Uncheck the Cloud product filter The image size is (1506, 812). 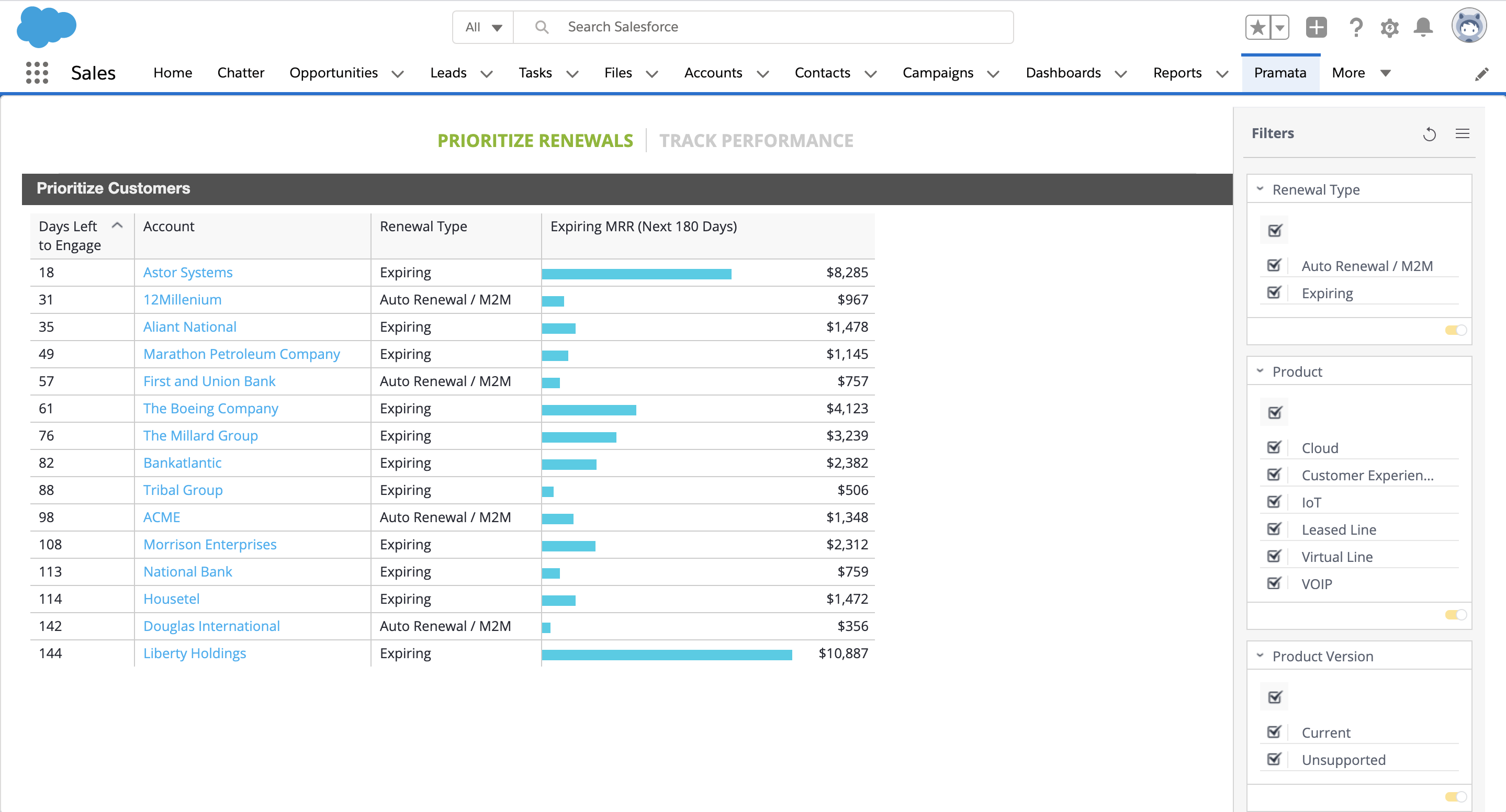[x=1275, y=447]
